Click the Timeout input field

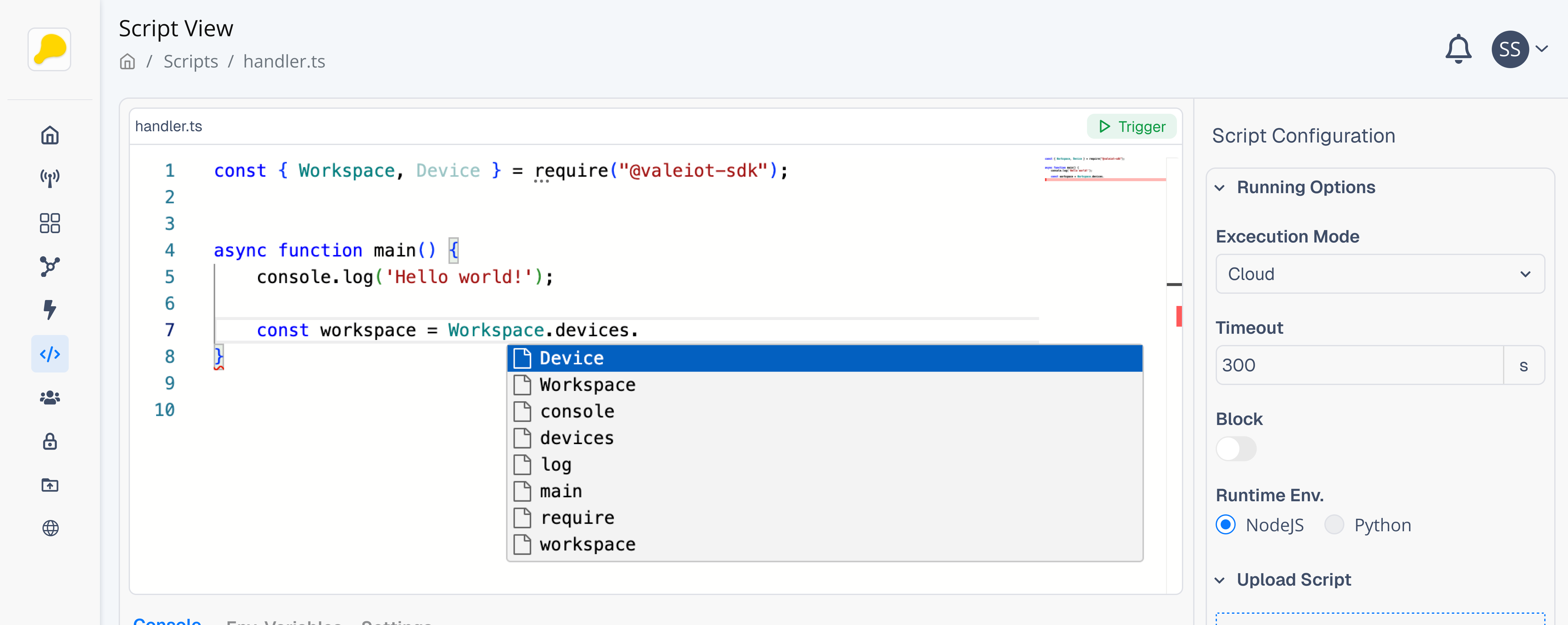pyautogui.click(x=1359, y=366)
